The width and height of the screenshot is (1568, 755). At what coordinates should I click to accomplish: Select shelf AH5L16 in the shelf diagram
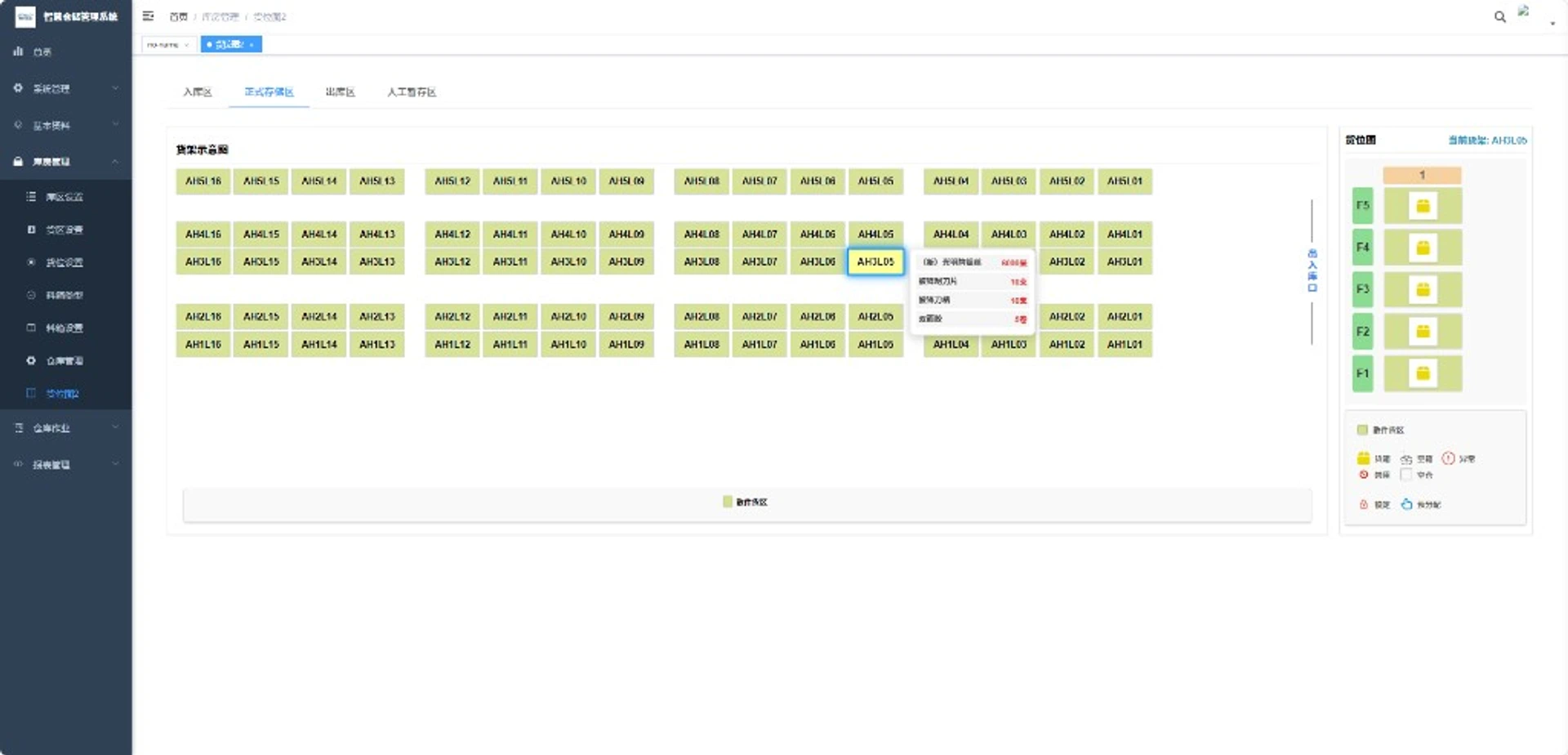point(203,181)
